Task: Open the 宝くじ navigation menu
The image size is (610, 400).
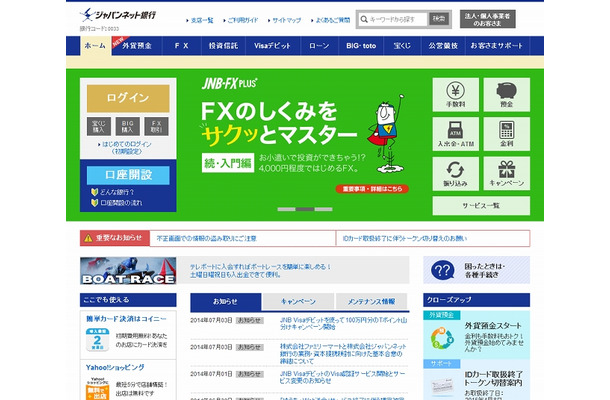Action: point(402,46)
